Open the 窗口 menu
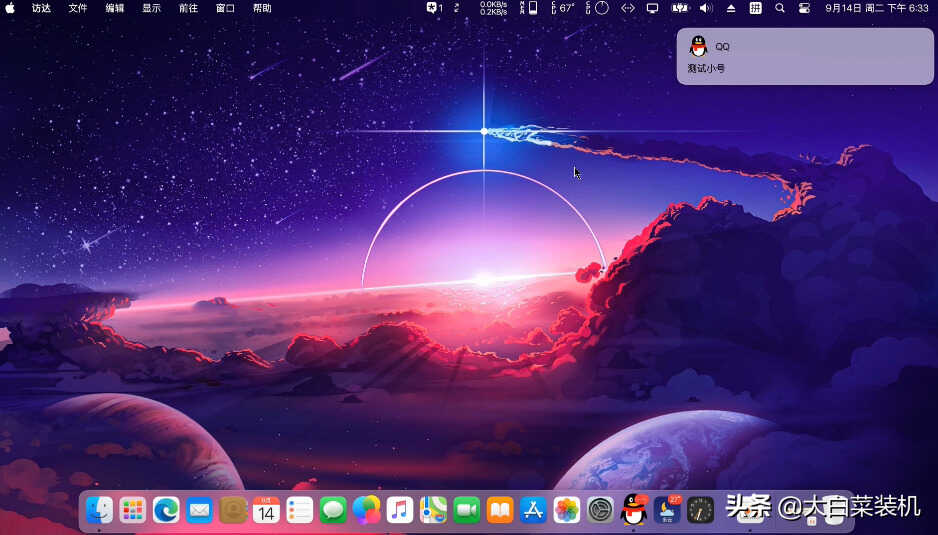 [226, 8]
